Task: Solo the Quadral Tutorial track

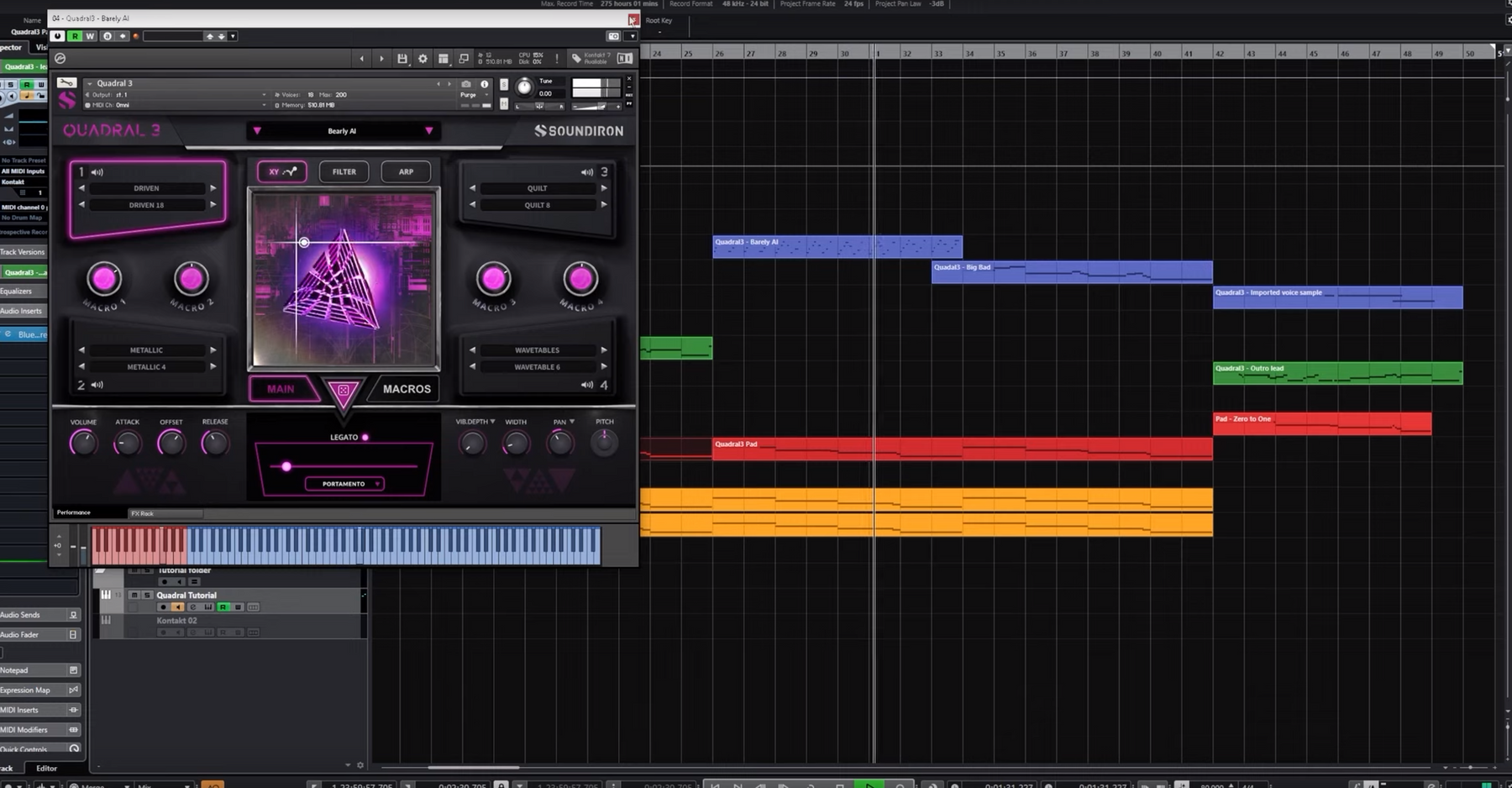Action: (147, 595)
